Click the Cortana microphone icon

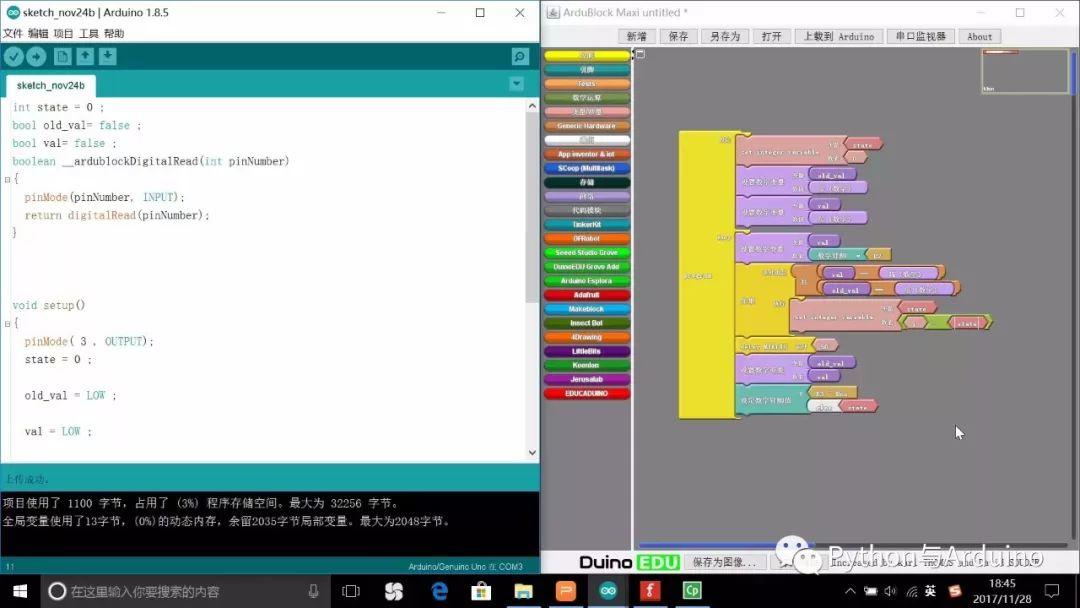point(313,591)
